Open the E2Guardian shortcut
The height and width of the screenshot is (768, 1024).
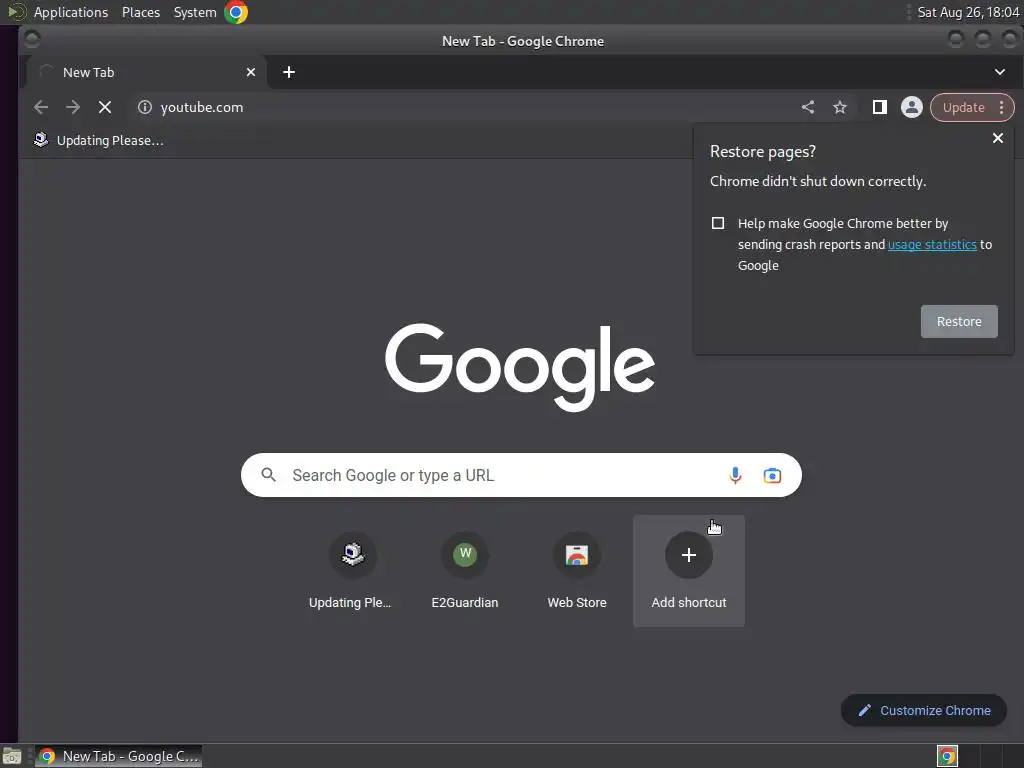click(465, 571)
